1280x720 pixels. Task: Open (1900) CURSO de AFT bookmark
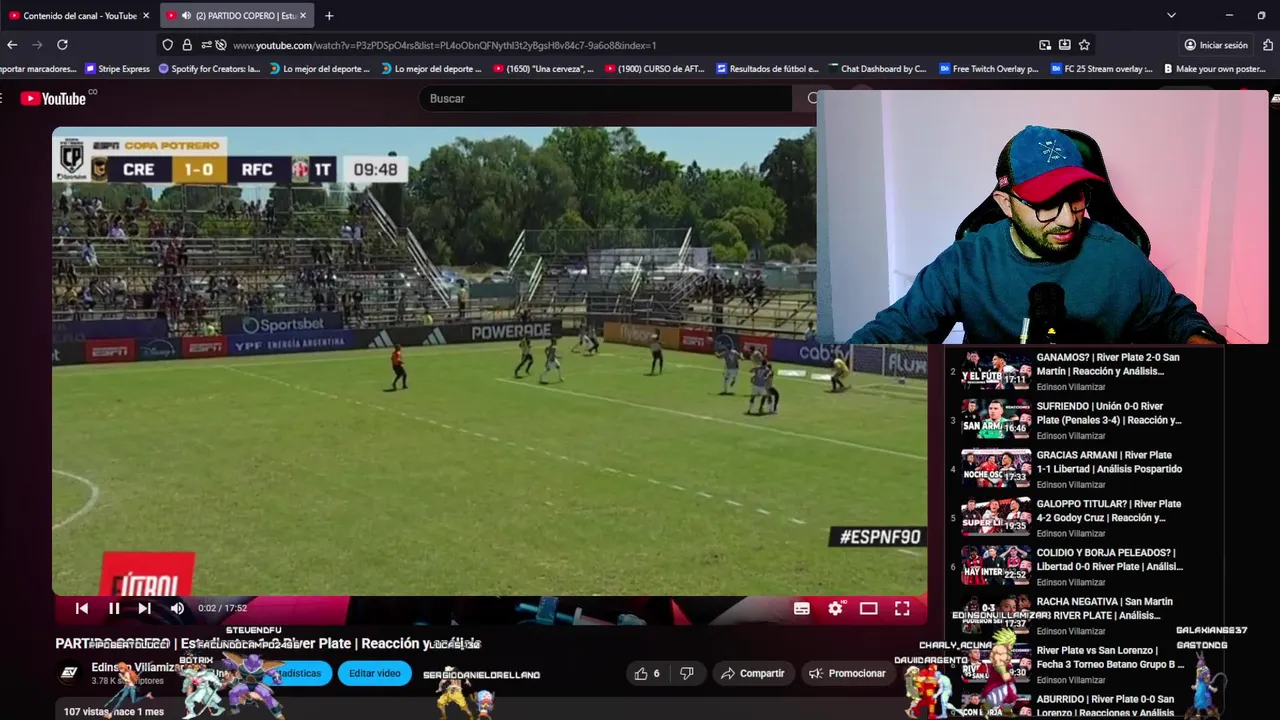[655, 69]
